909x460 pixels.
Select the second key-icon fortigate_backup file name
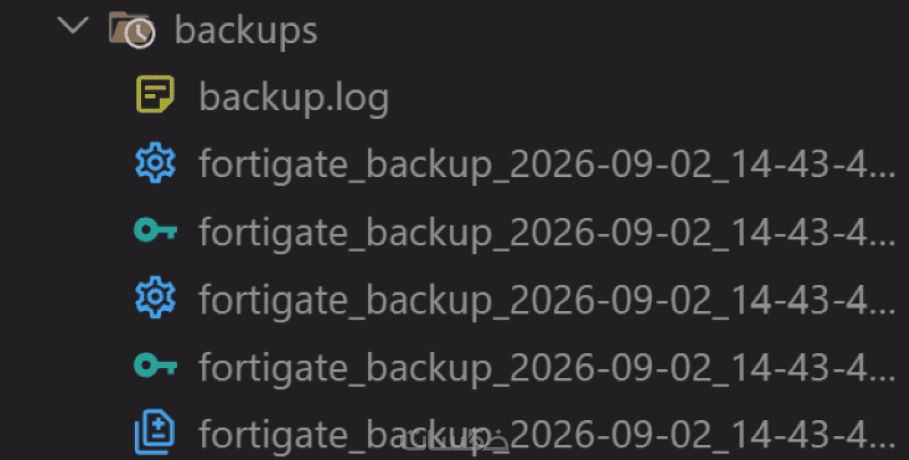pyautogui.click(x=546, y=367)
